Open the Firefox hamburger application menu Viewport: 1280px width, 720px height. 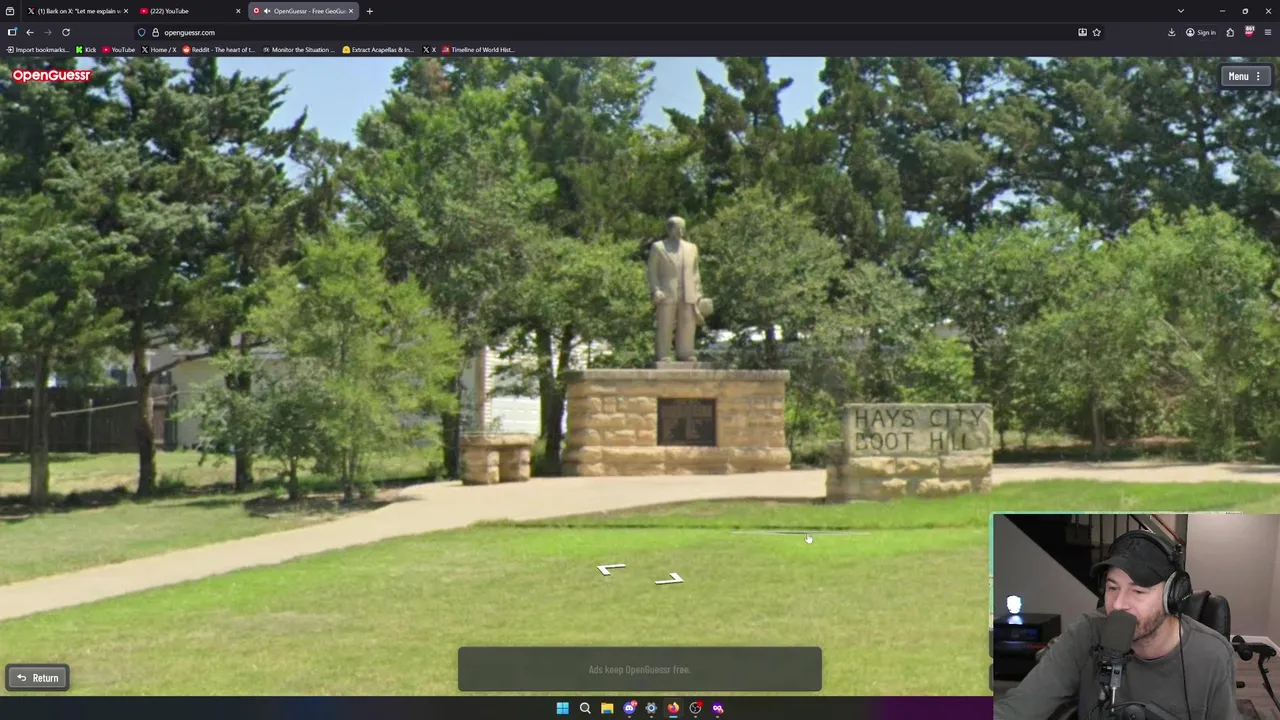pos(1268,32)
